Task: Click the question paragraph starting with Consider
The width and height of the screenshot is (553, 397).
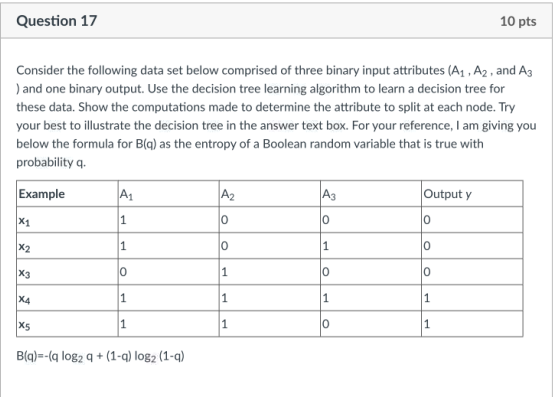Action: (276, 116)
